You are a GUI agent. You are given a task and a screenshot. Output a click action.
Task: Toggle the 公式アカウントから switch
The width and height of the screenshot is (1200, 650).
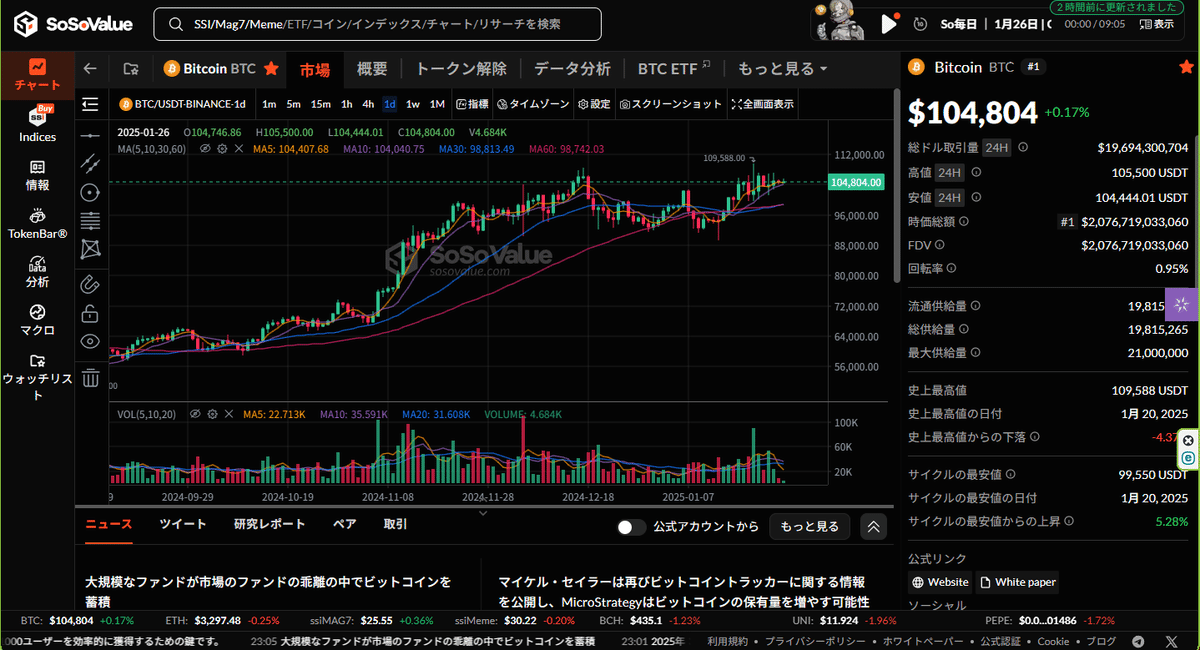631,527
